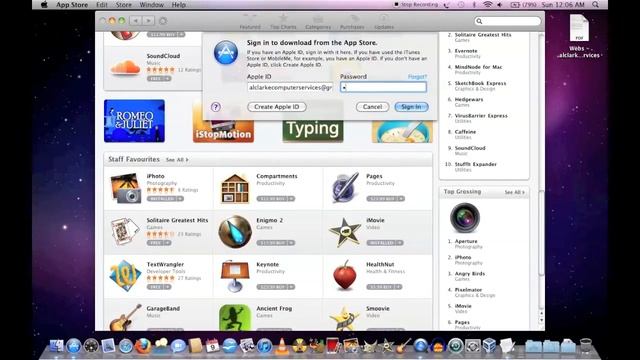Open the Solitaire Greatest Hits cards icon
Viewport: 640px width, 360px height.
[125, 231]
